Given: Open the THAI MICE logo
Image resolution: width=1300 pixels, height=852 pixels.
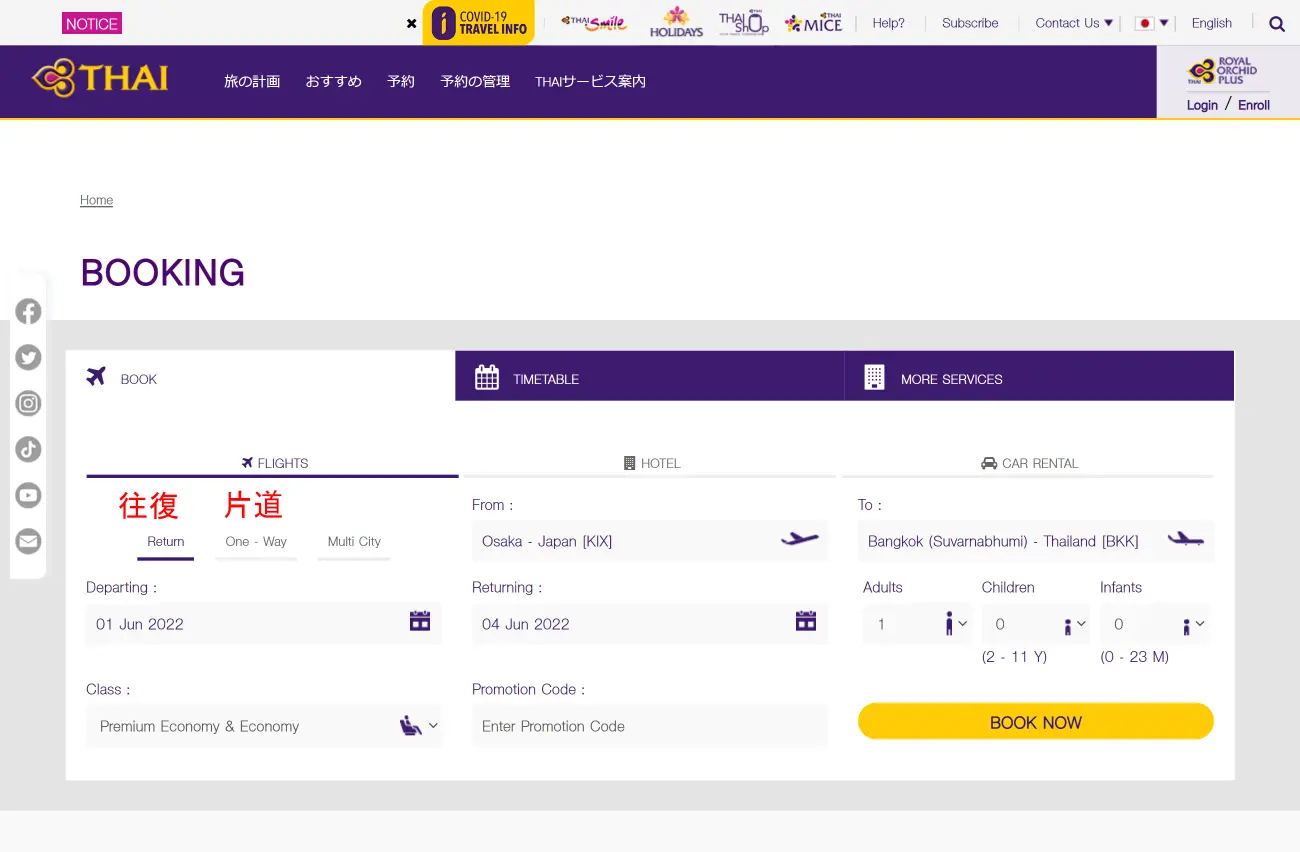Looking at the screenshot, I should point(813,22).
